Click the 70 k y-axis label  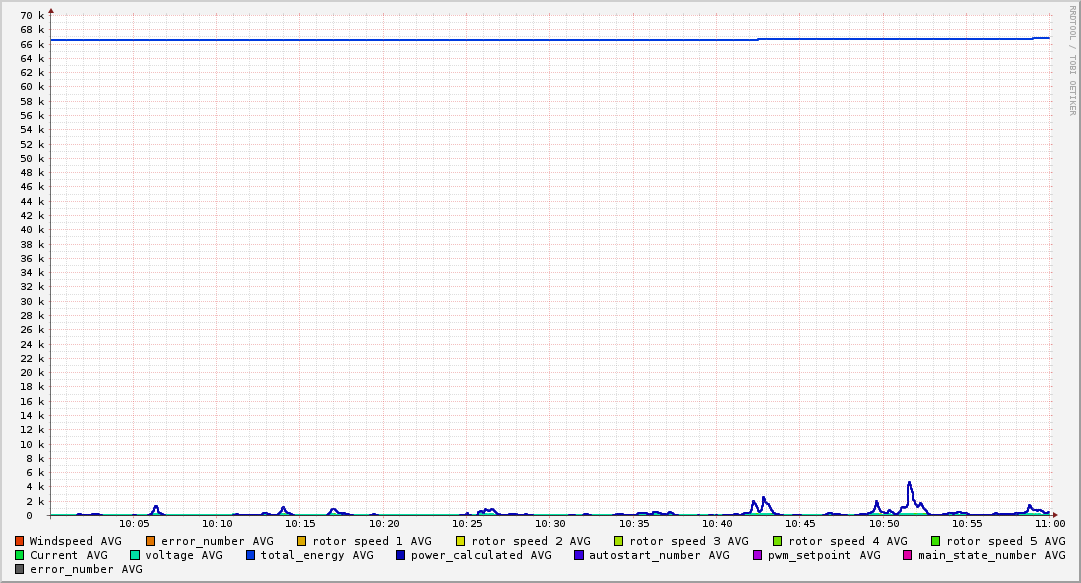point(32,16)
